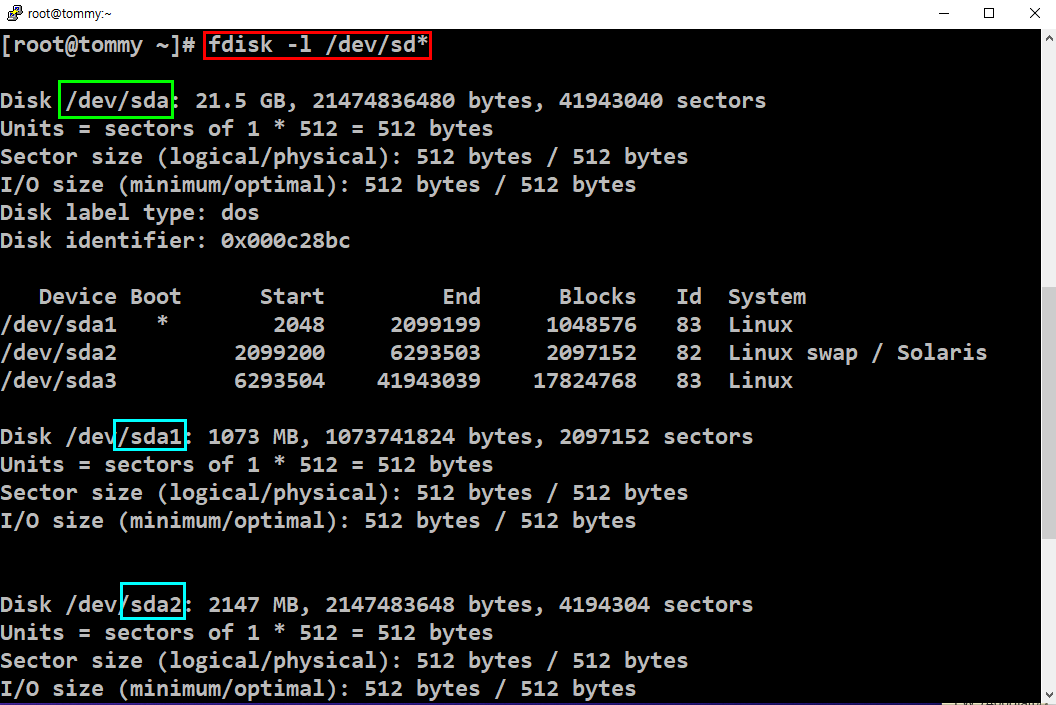
Task: Click /dev/sda in the first Disk line
Action: 117,100
